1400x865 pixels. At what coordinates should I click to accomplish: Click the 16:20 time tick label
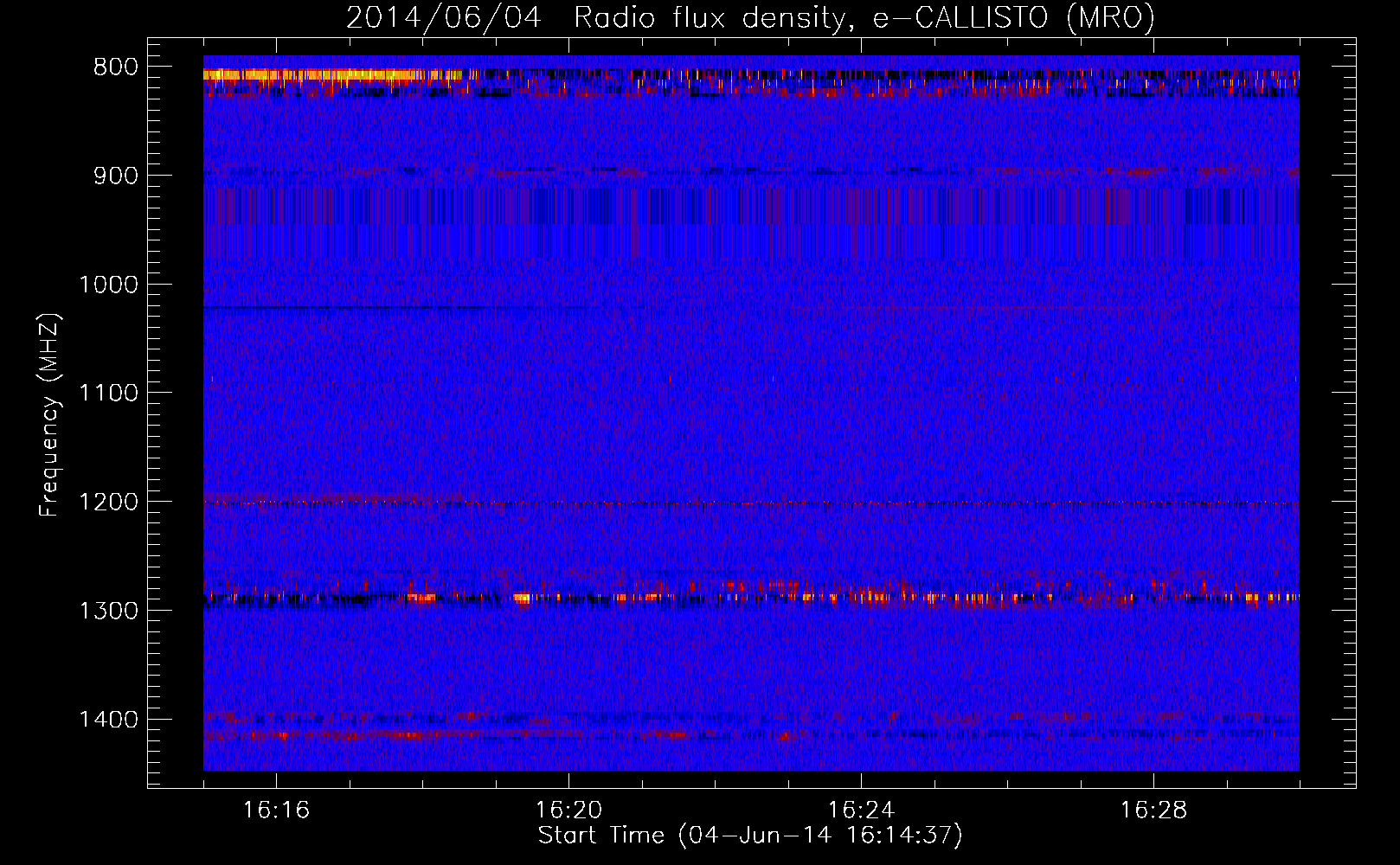tap(568, 811)
